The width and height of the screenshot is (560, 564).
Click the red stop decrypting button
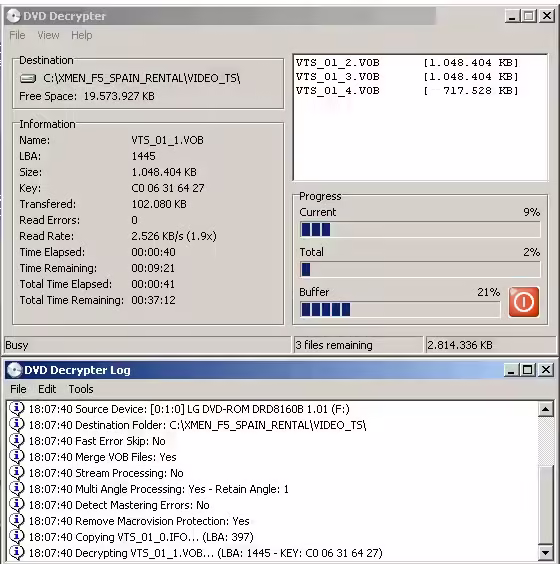click(524, 302)
